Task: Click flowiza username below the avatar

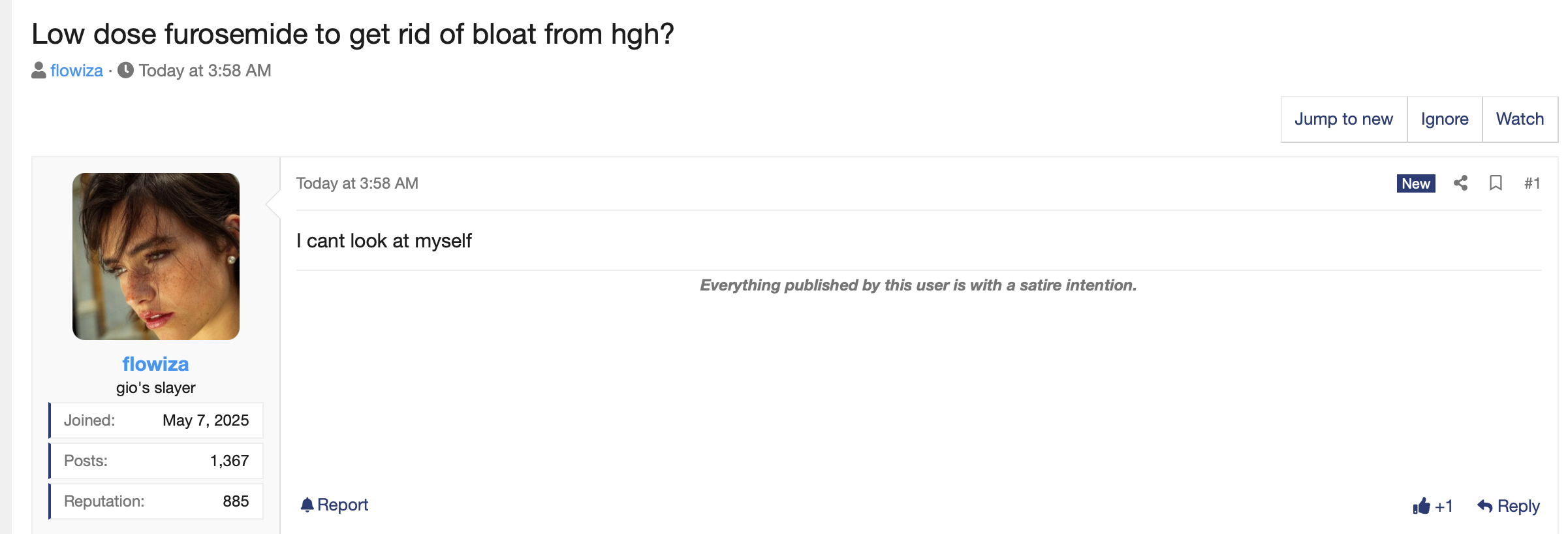Action: (155, 364)
